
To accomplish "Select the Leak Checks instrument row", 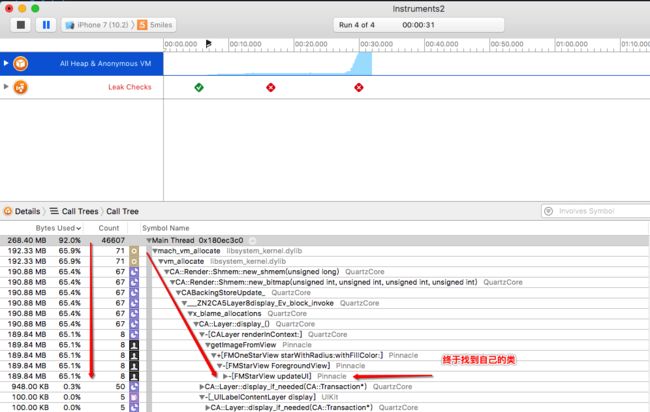I will (82, 87).
